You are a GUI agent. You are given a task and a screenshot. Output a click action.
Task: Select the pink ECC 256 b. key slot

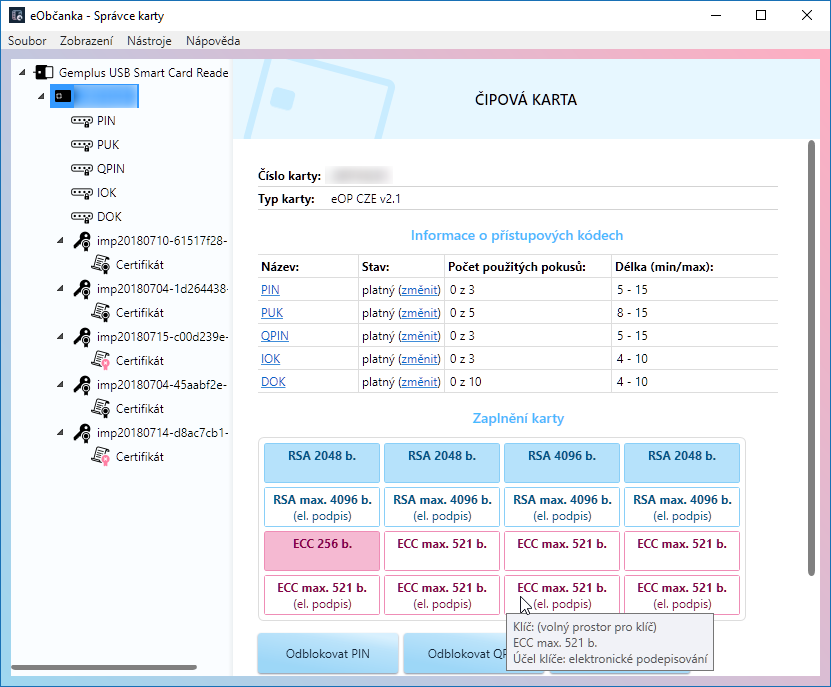pyautogui.click(x=321, y=551)
